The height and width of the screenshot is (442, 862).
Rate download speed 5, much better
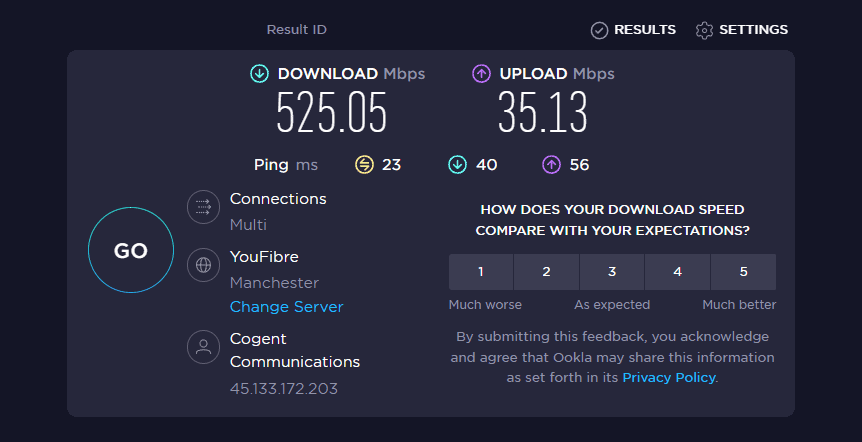tap(743, 272)
